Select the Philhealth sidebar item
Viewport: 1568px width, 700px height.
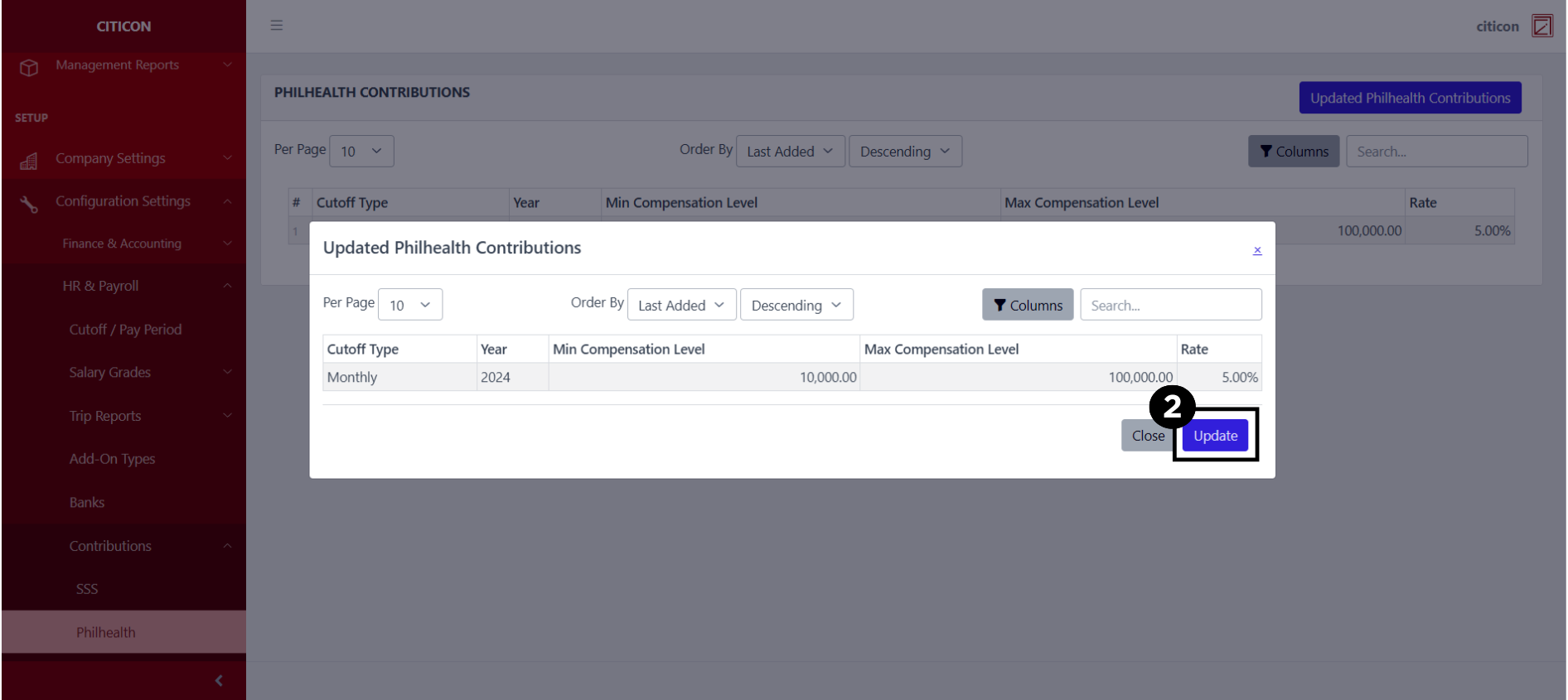pos(106,632)
